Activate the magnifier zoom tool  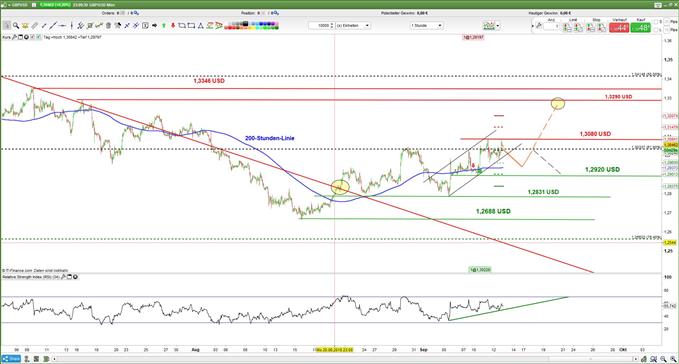click(16, 26)
